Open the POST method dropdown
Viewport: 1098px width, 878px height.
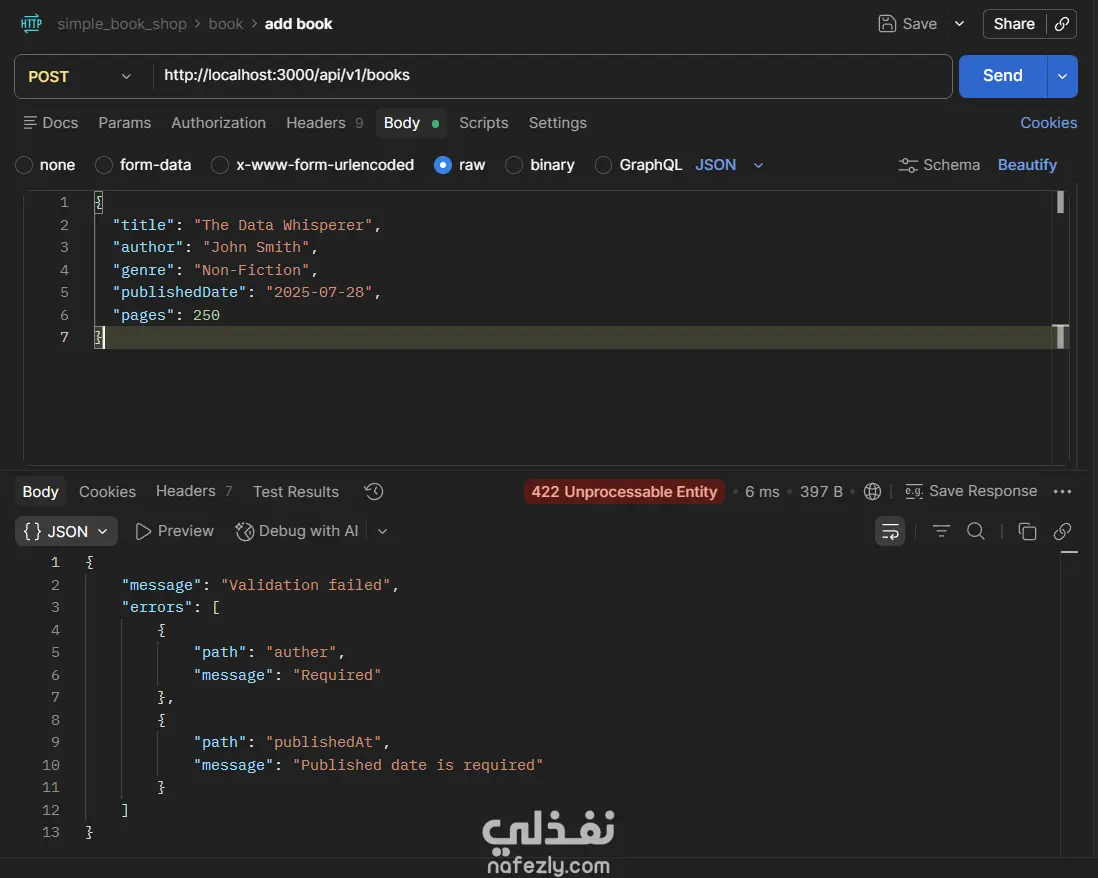[80, 76]
